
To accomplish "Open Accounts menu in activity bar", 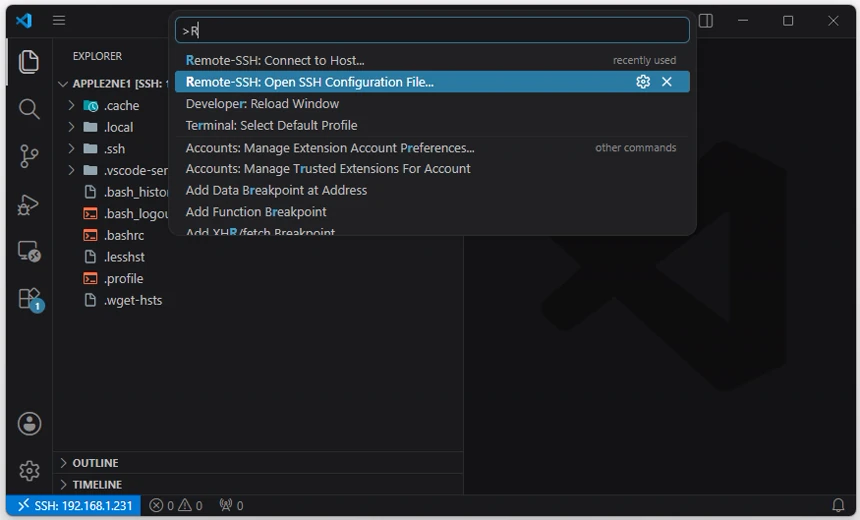I will pos(29,423).
